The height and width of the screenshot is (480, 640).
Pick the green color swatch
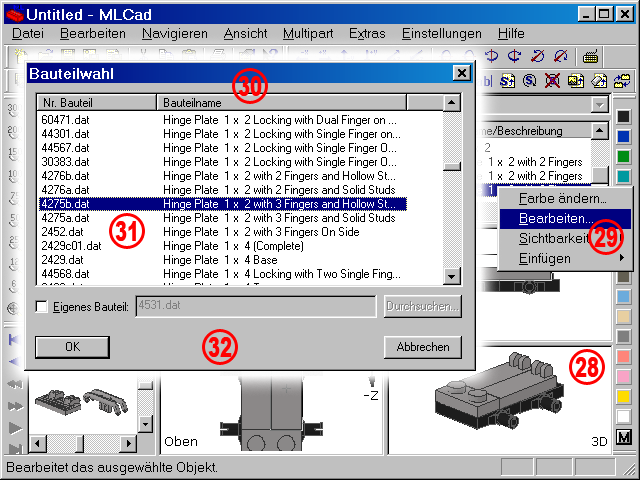[623, 156]
